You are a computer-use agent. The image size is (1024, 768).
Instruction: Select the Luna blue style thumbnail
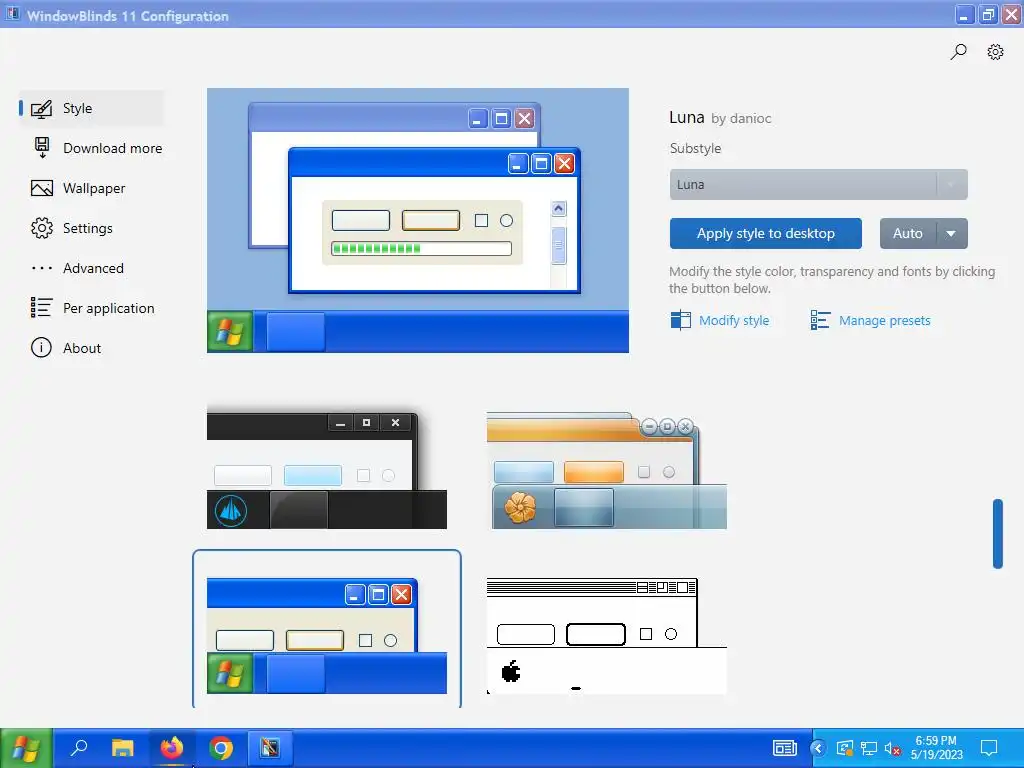pyautogui.click(x=327, y=635)
